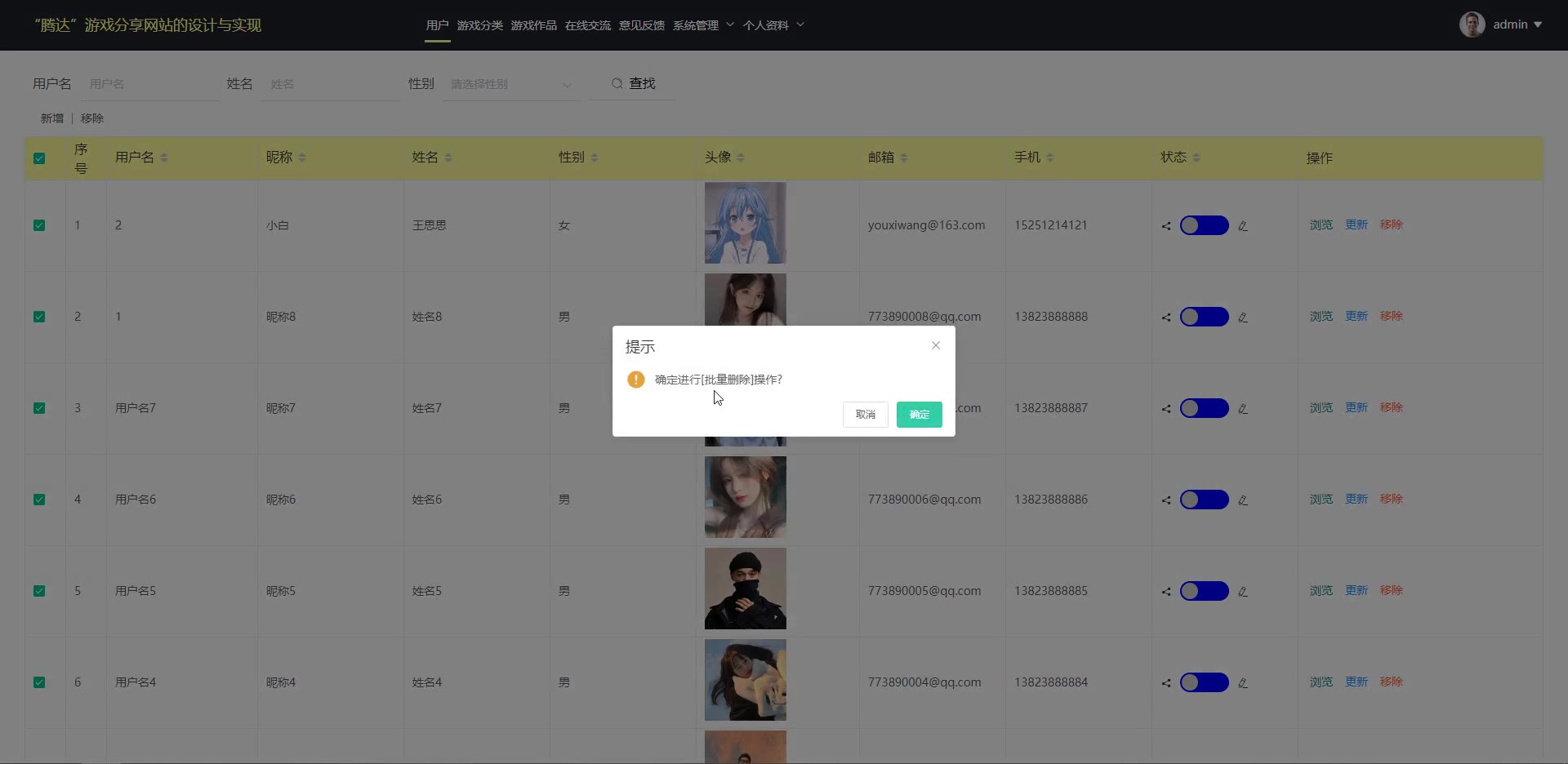Screen dimensions: 1568x764
Task: Click 浏览 for 姓名4's row
Action: point(1321,682)
